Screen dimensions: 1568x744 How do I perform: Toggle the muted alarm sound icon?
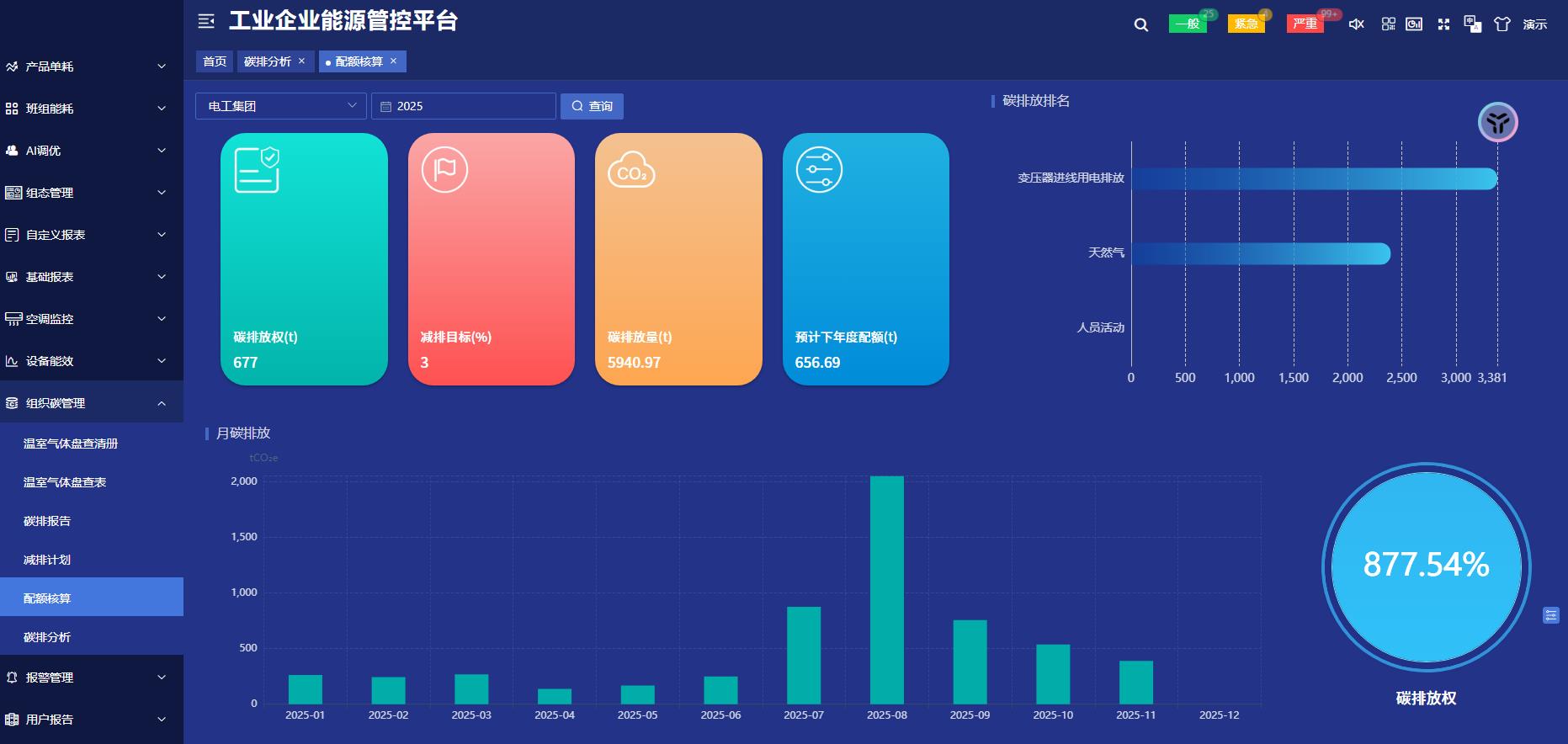tap(1356, 24)
